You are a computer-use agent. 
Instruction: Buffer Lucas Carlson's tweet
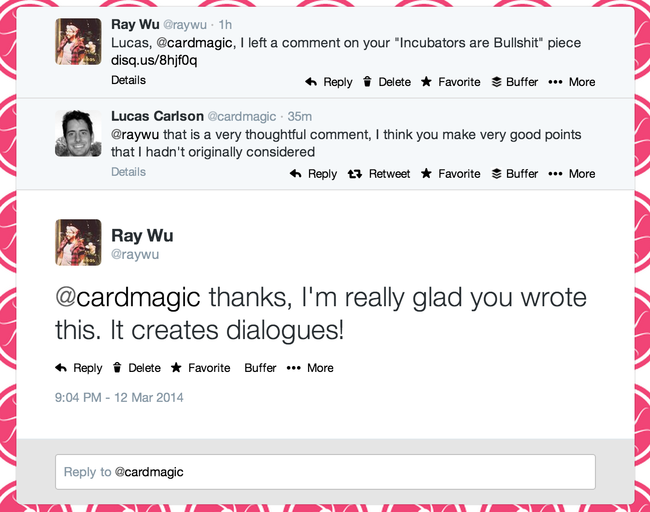(514, 174)
